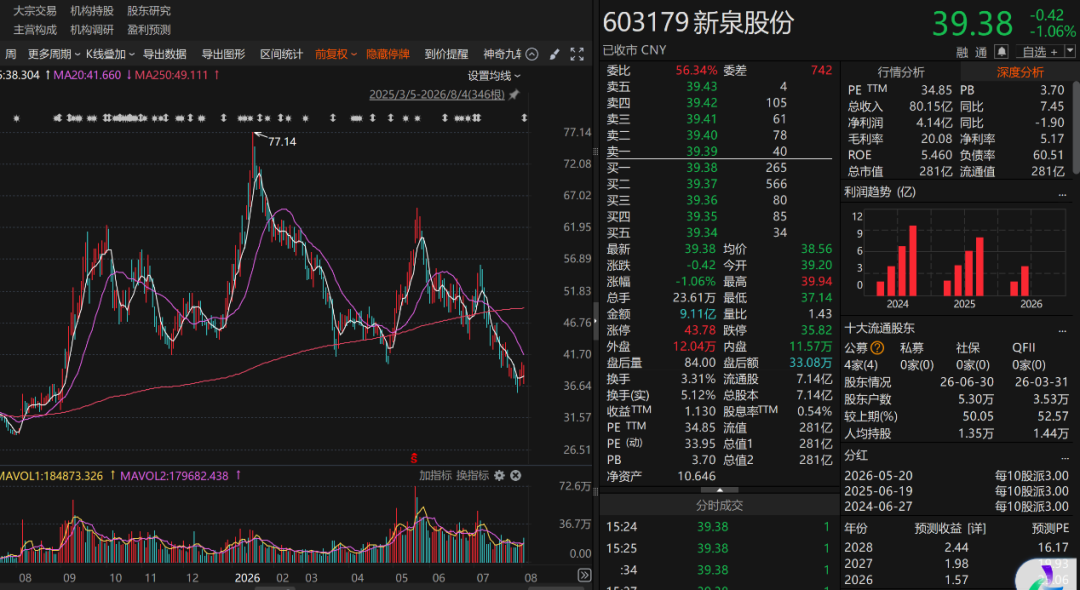Click the 2028 forecast row
This screenshot has width=1080, height=590.
click(x=957, y=547)
